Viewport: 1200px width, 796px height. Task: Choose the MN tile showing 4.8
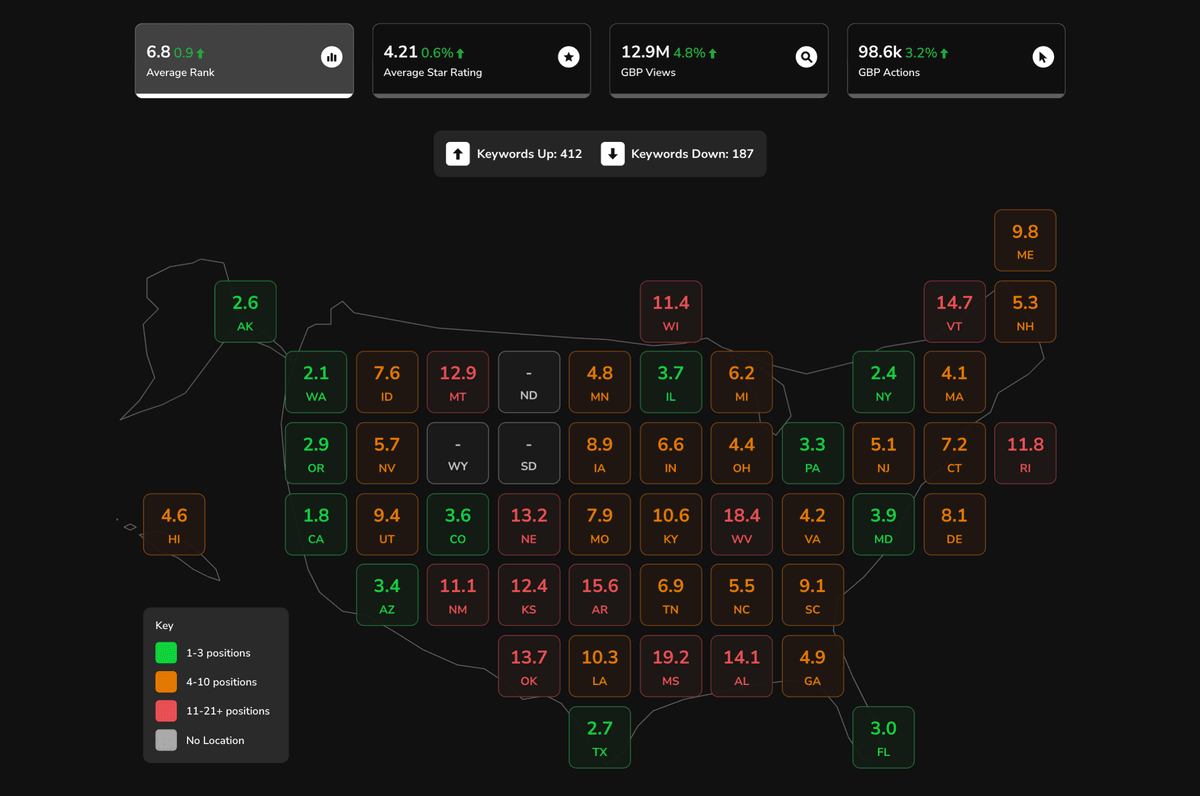pos(600,382)
